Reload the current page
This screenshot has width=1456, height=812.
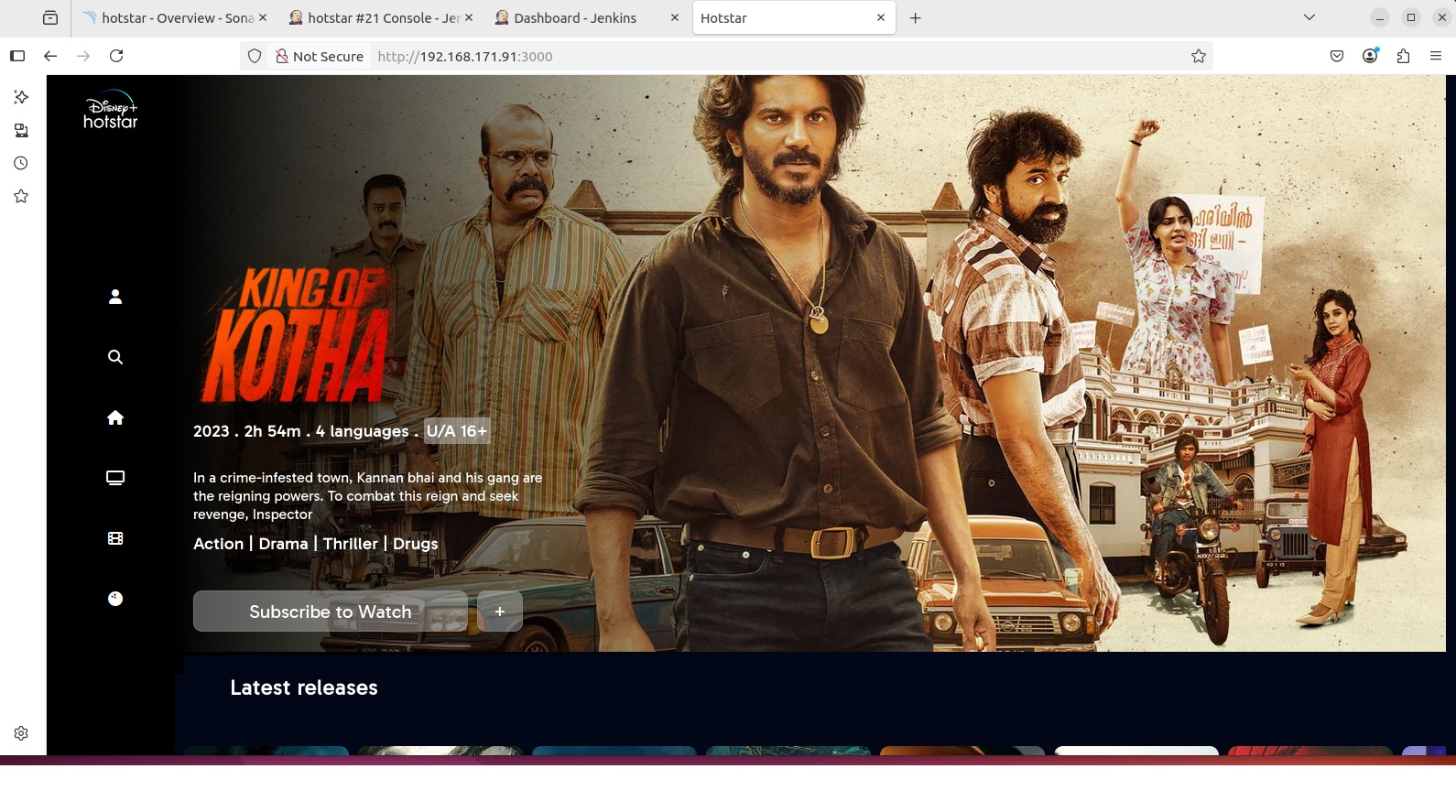(x=116, y=56)
